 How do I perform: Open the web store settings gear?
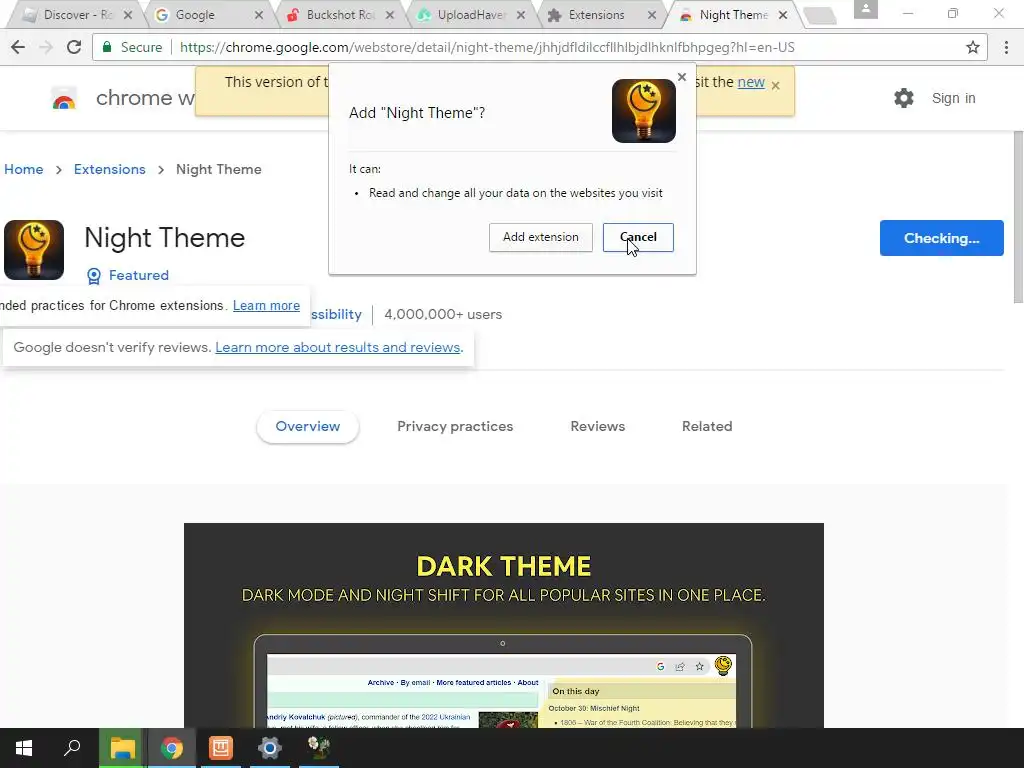pyautogui.click(x=904, y=98)
